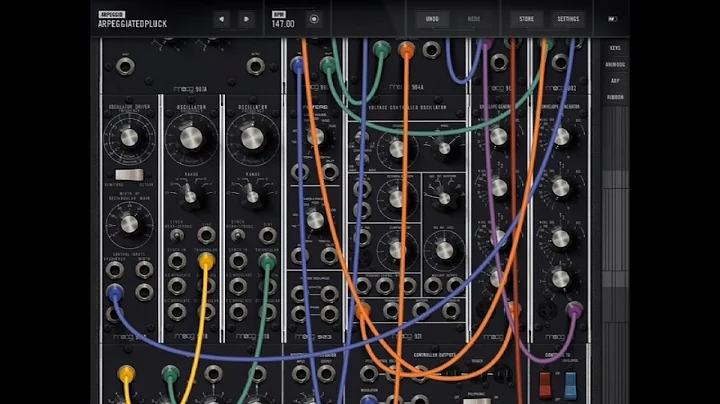
Task: Switch to the Keys controller tab
Action: (615, 48)
